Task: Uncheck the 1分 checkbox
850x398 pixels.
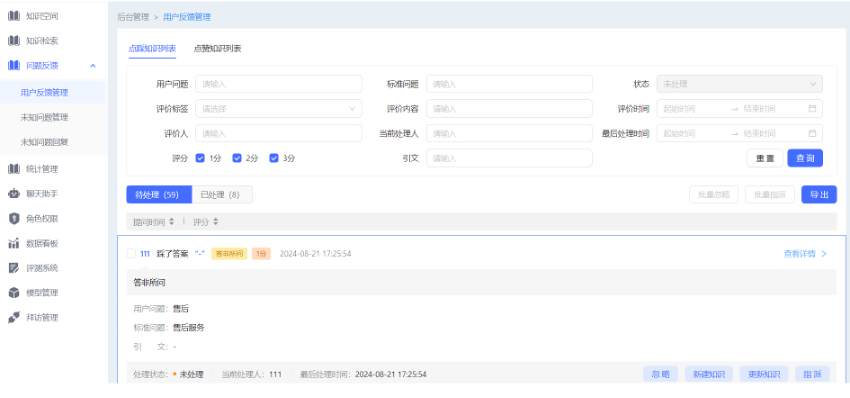Action: 200,158
